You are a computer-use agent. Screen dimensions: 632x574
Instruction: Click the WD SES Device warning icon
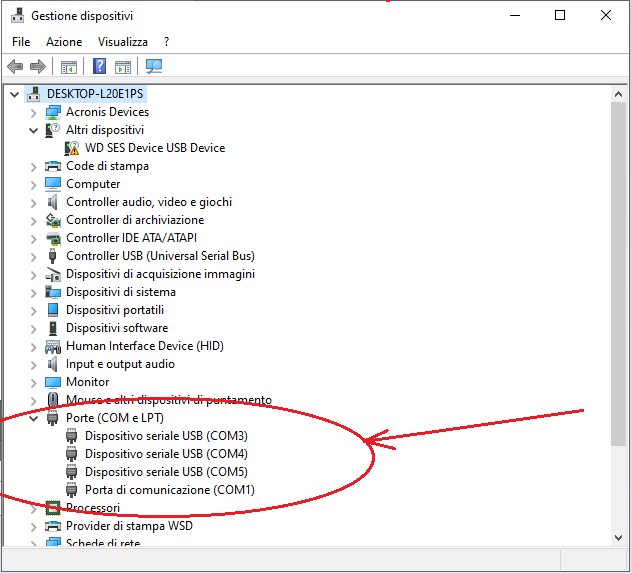pyautogui.click(x=72, y=148)
